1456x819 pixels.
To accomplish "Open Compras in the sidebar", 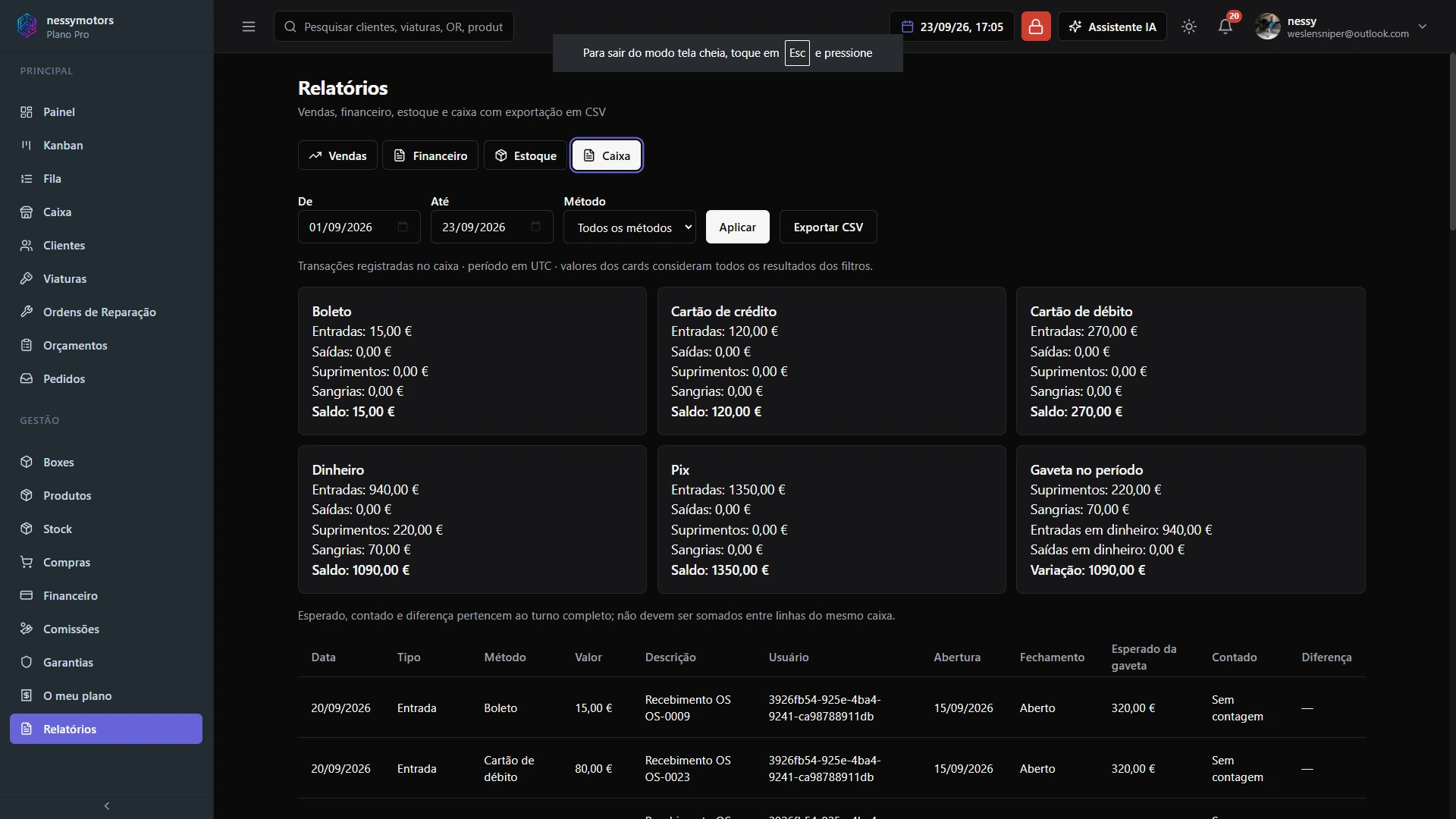I will click(106, 563).
